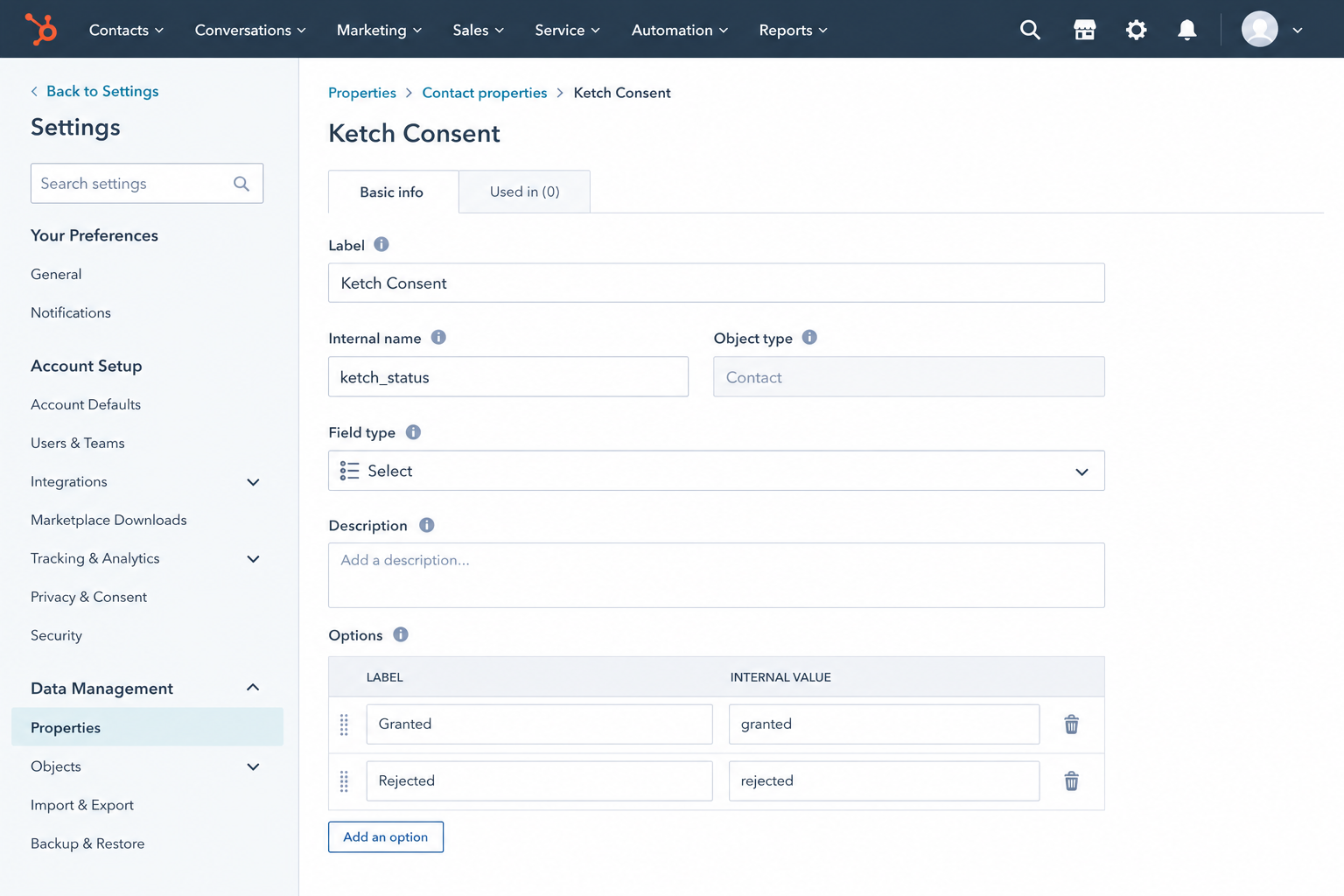This screenshot has height=896, width=1344.
Task: Open the Contacts menu
Action: point(126,30)
